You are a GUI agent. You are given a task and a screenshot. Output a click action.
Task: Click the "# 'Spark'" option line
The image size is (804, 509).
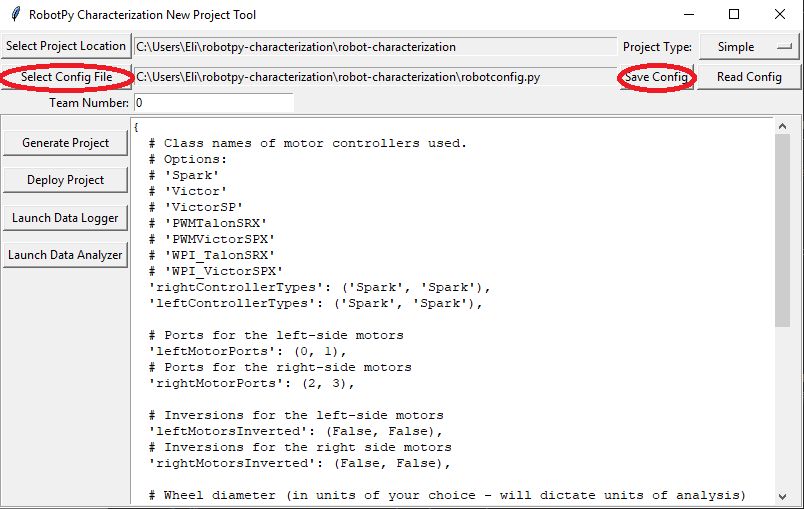pos(184,175)
